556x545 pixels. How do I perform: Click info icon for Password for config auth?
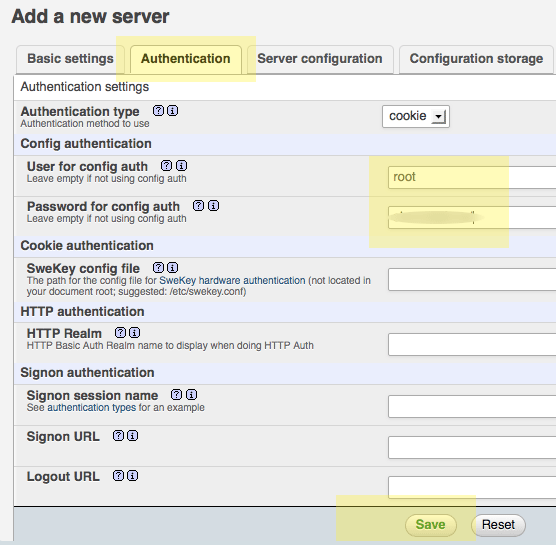(x=213, y=206)
